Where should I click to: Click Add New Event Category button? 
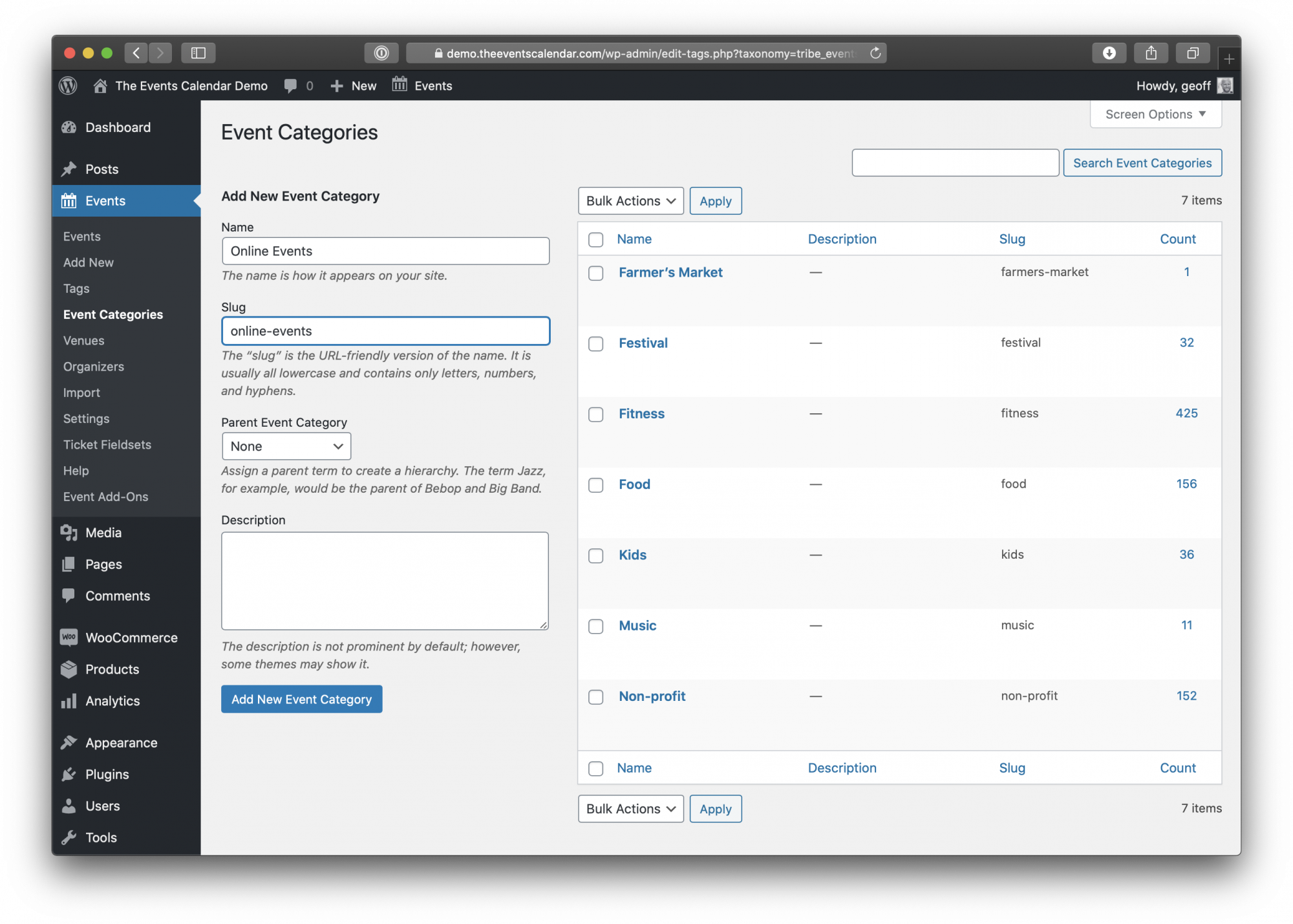coord(301,699)
